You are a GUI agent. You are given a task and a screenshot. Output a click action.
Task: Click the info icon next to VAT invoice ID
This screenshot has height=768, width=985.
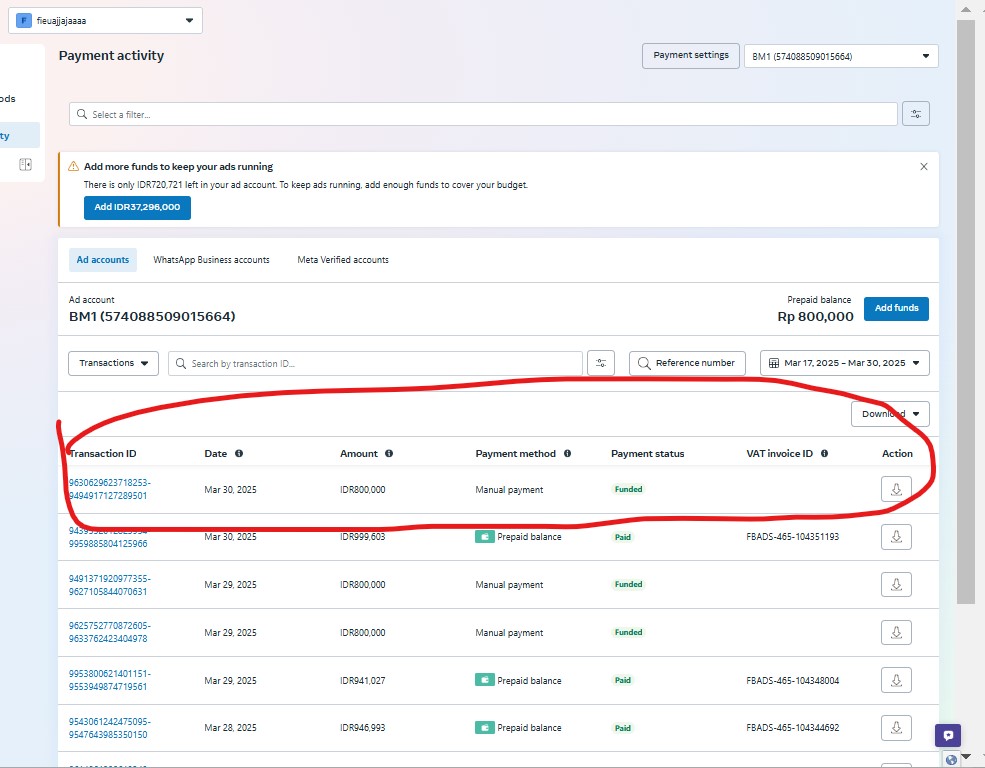tap(824, 453)
